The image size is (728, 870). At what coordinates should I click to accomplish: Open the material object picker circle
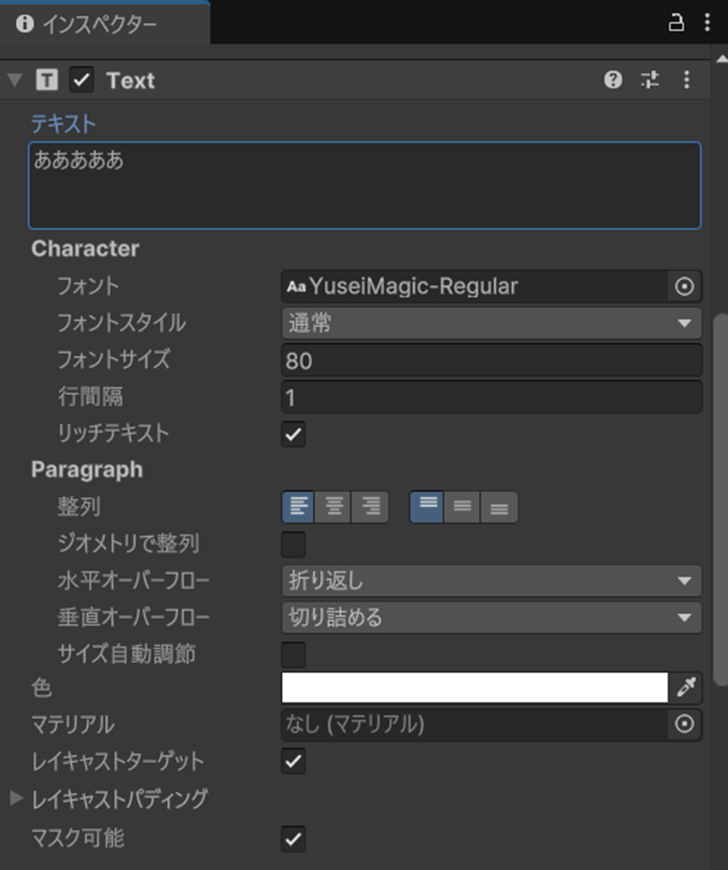684,725
